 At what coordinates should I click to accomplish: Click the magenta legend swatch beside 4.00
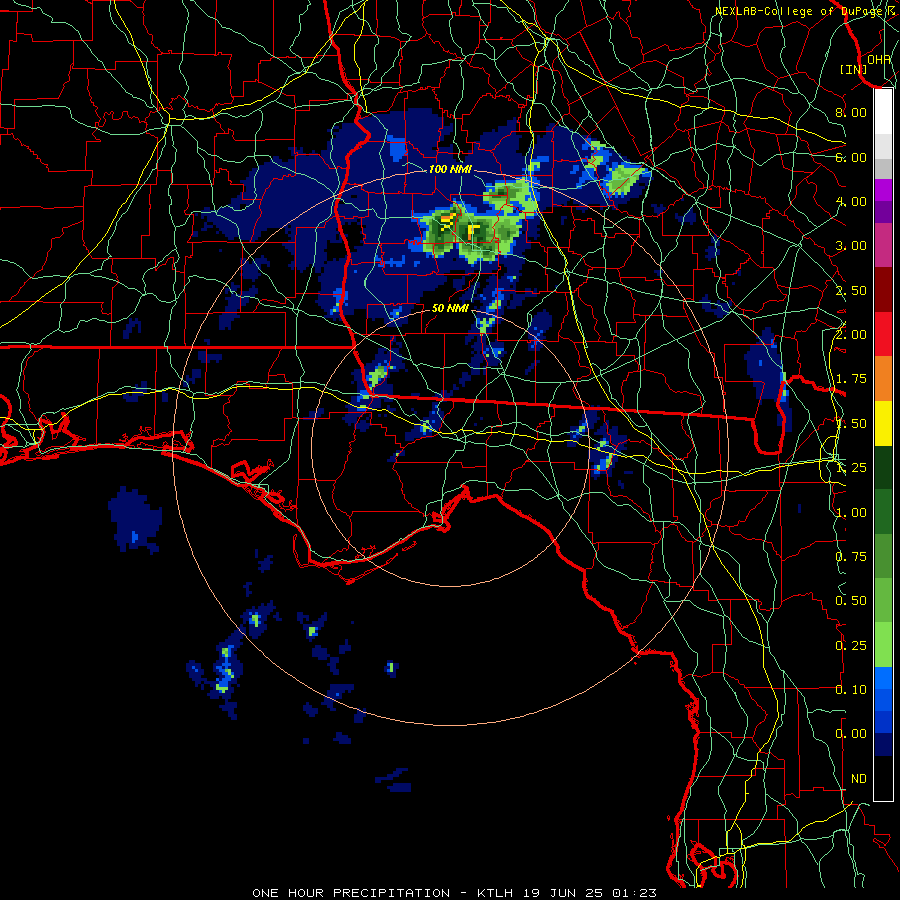point(883,190)
